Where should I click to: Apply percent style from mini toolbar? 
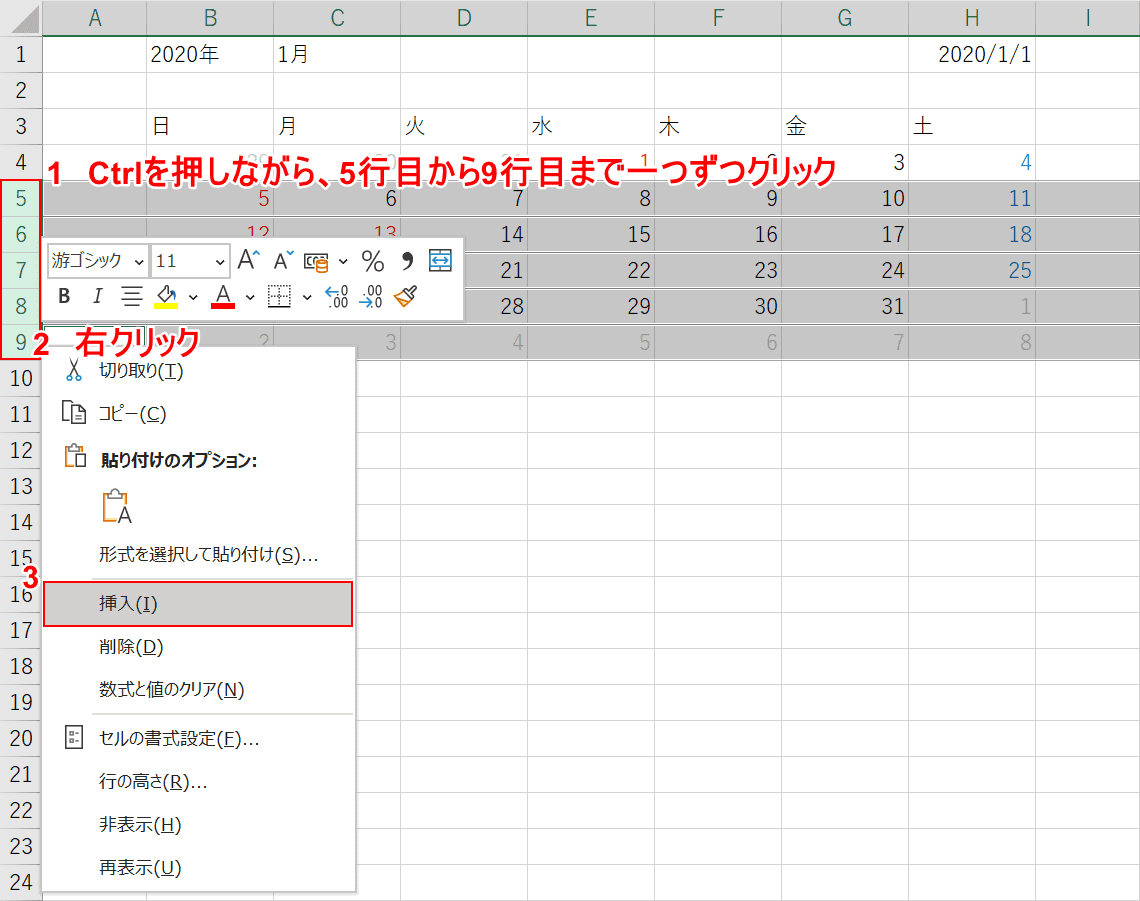point(373,260)
